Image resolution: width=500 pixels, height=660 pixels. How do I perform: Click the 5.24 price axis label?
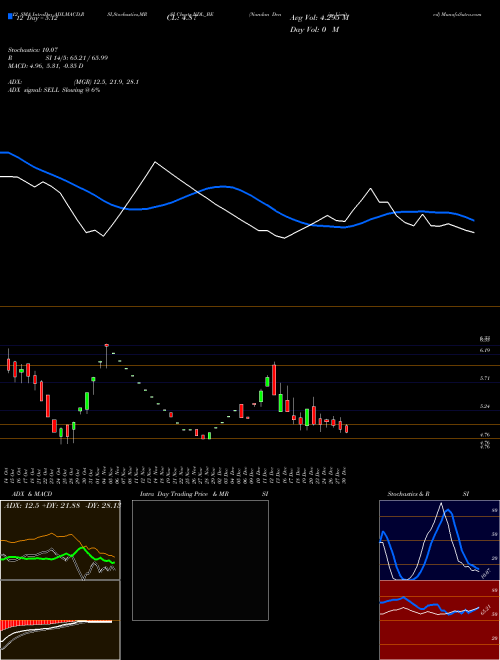tap(485, 407)
